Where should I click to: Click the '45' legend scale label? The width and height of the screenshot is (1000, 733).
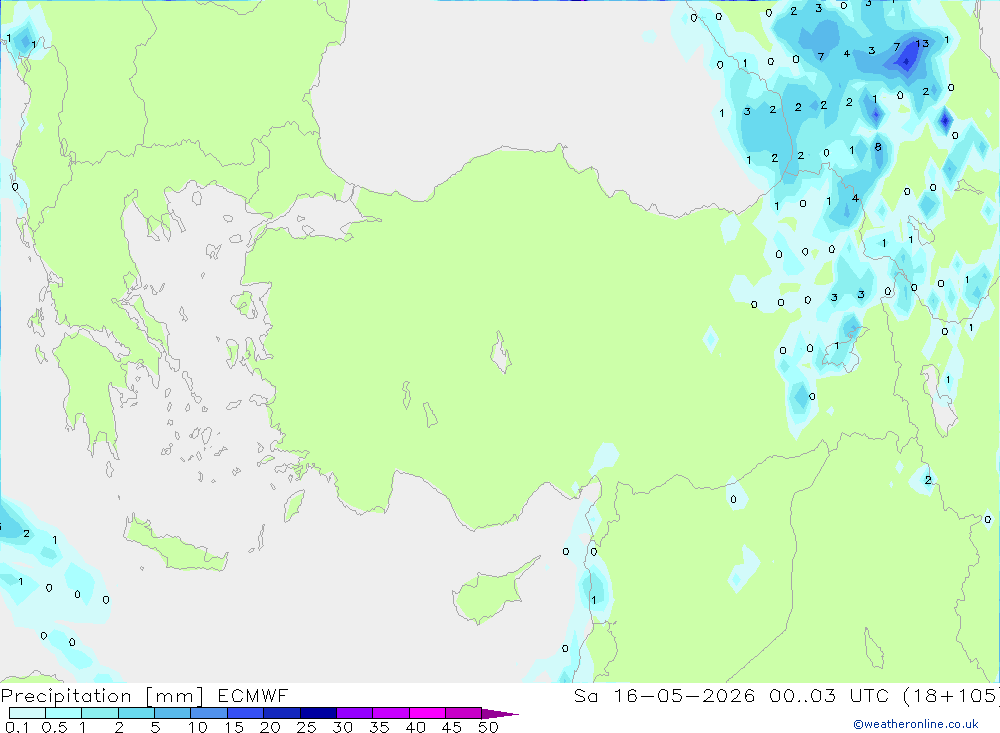click(452, 727)
